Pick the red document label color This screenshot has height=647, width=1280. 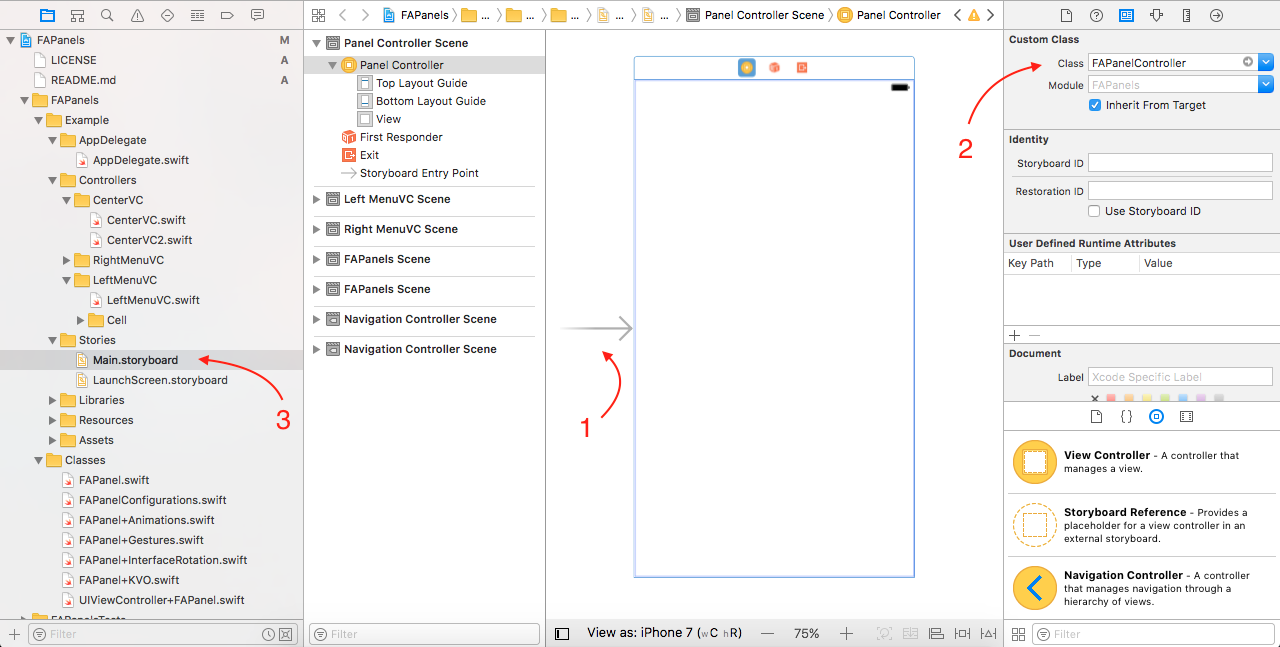tap(1112, 398)
